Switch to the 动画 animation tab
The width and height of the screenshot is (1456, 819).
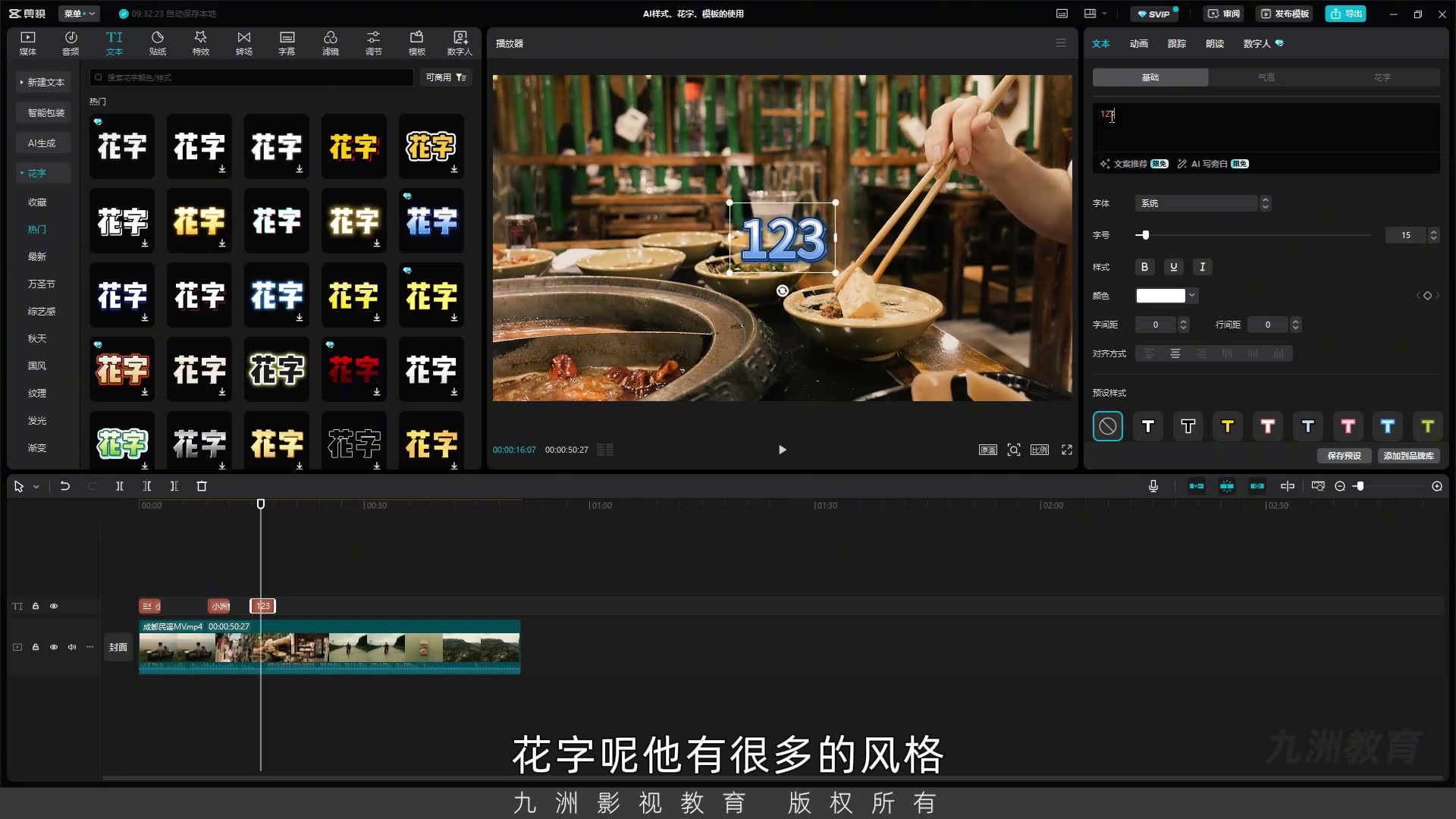(x=1139, y=43)
